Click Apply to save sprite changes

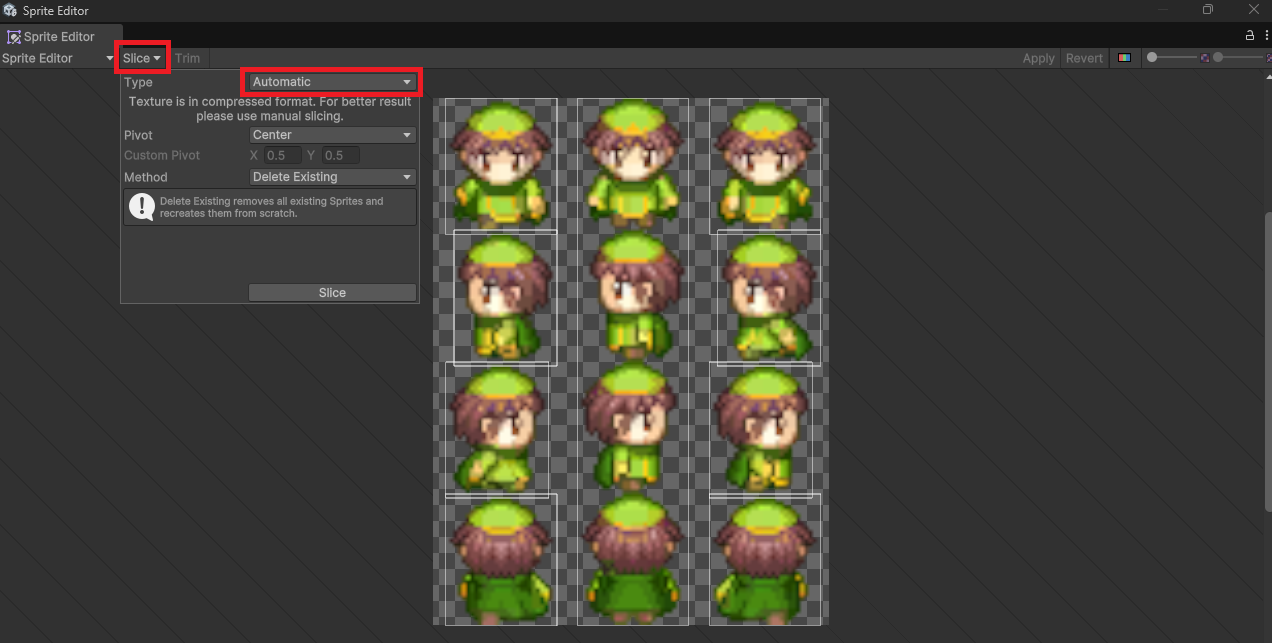pyautogui.click(x=1038, y=58)
